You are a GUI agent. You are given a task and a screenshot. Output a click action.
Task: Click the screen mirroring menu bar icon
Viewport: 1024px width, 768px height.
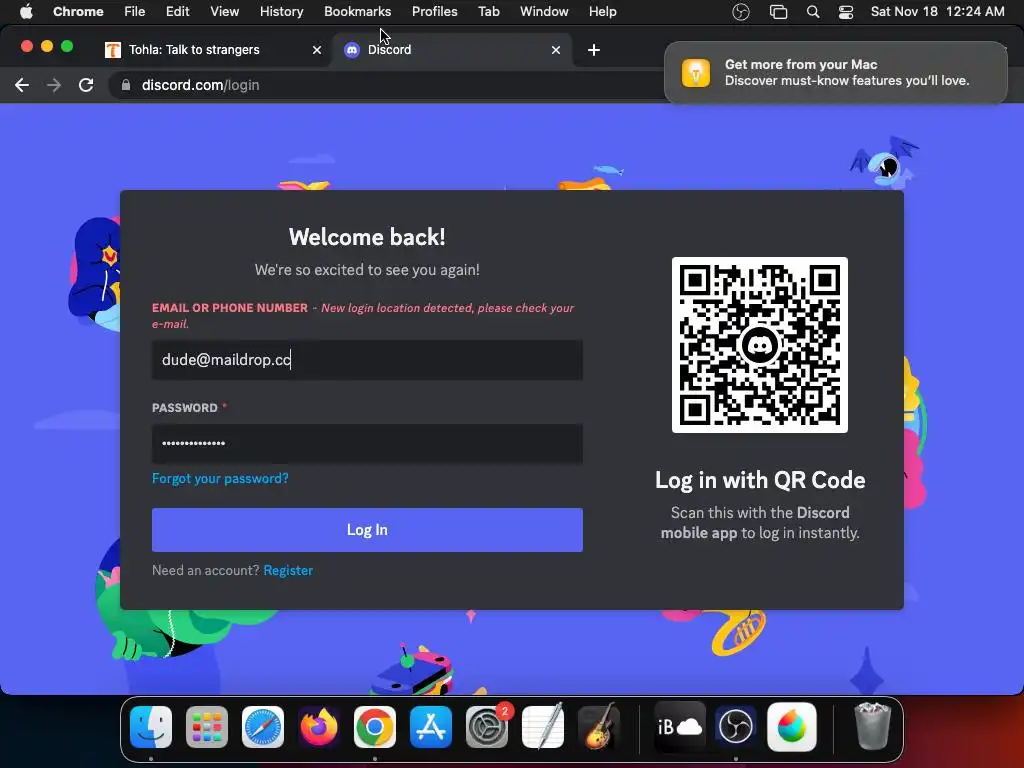[778, 12]
